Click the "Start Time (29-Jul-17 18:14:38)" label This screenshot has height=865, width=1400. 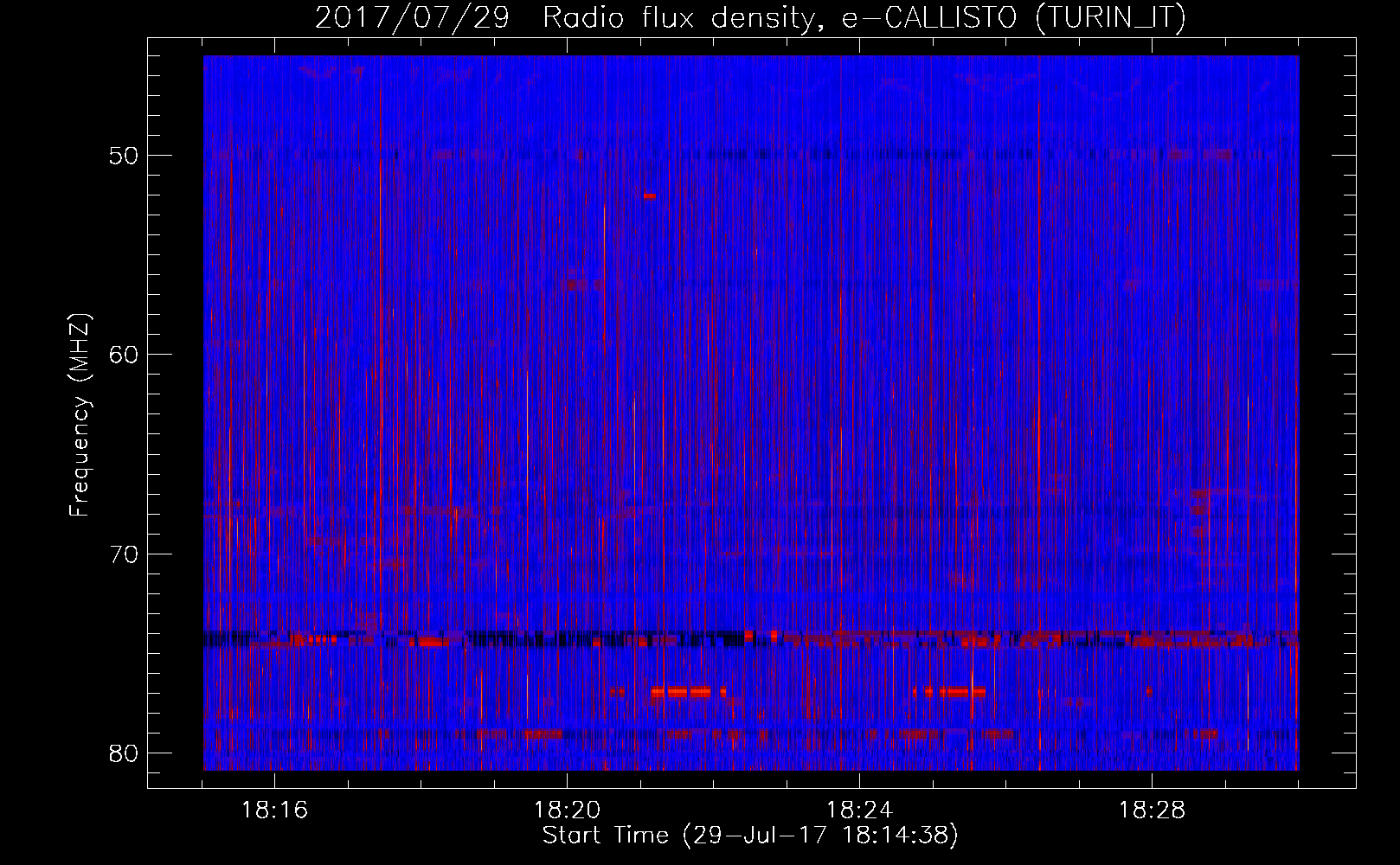click(x=750, y=836)
